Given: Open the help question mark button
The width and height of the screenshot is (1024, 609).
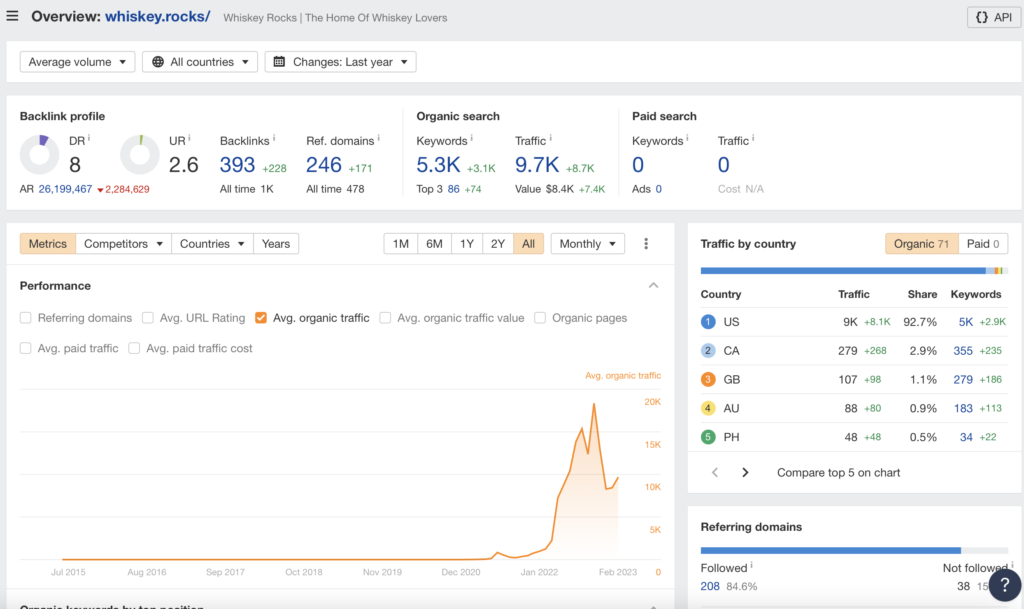Looking at the screenshot, I should (x=1004, y=585).
